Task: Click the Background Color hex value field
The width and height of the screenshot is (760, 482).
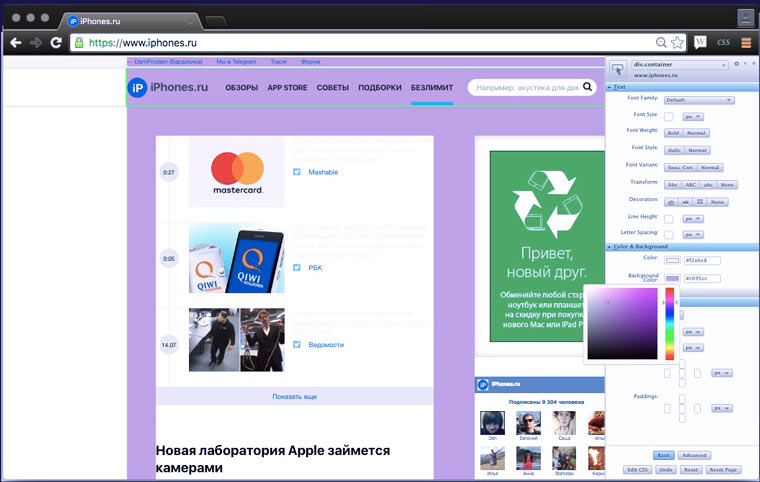Action: (702, 278)
